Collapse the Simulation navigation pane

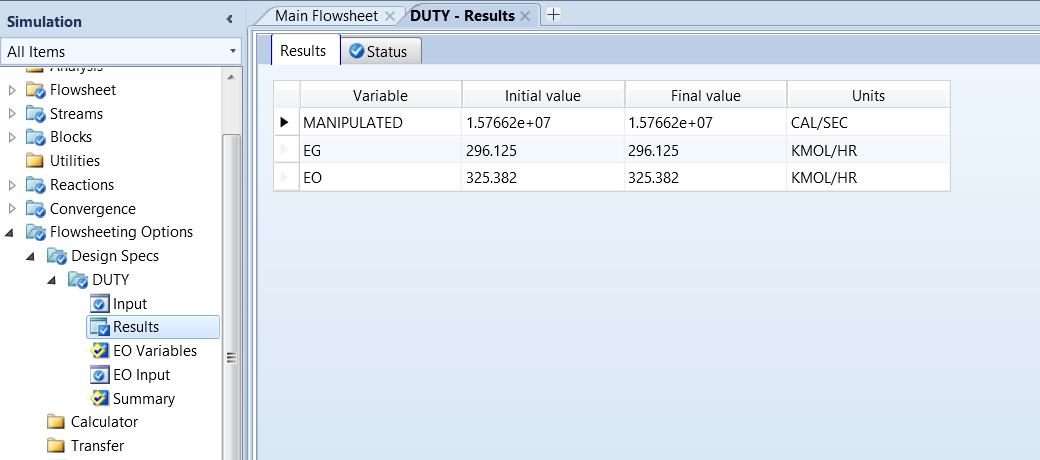229,19
